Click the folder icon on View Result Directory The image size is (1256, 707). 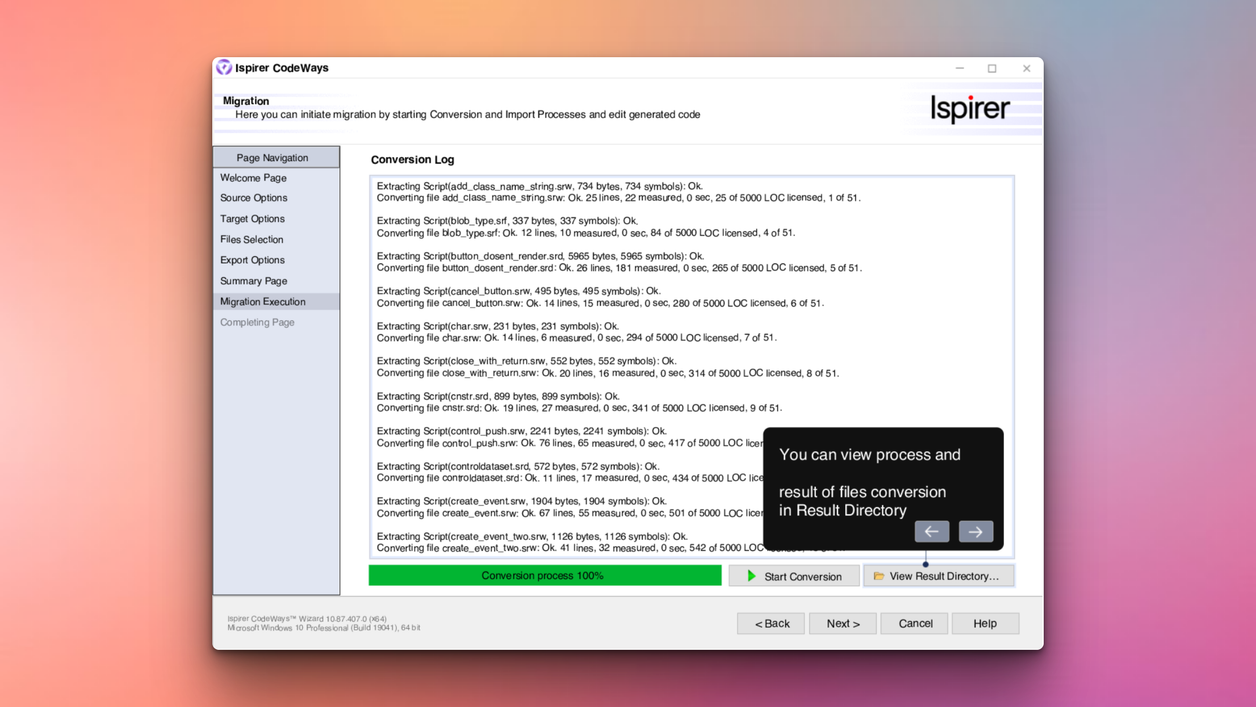[x=881, y=575]
